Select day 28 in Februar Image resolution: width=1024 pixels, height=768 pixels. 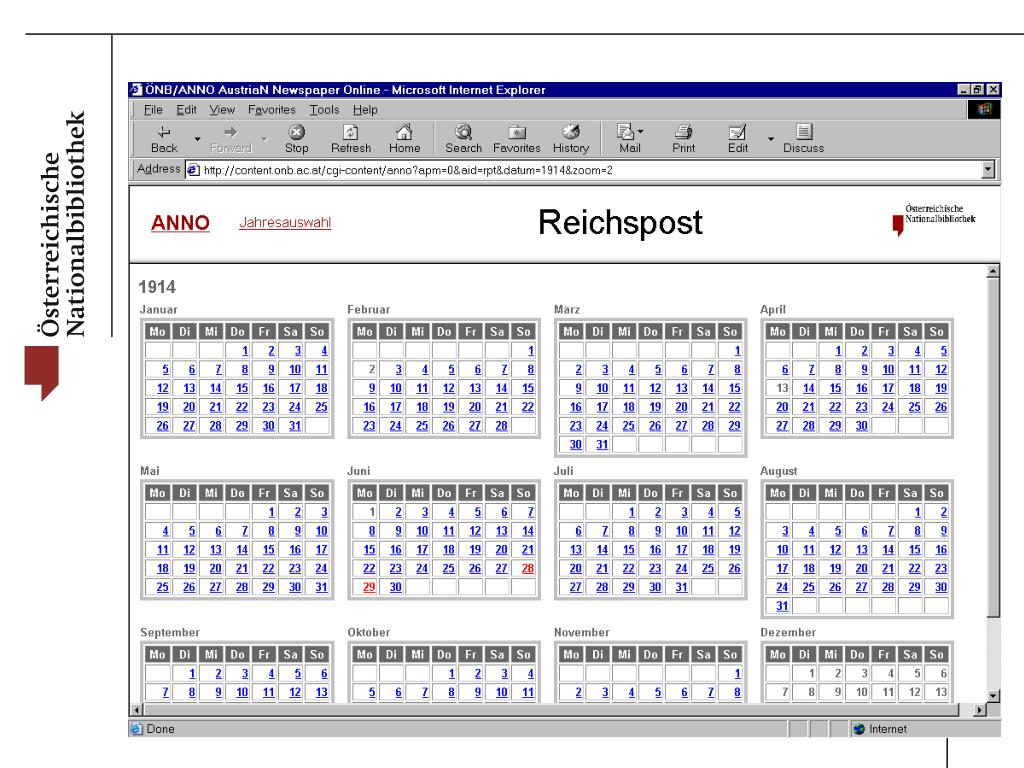point(501,426)
